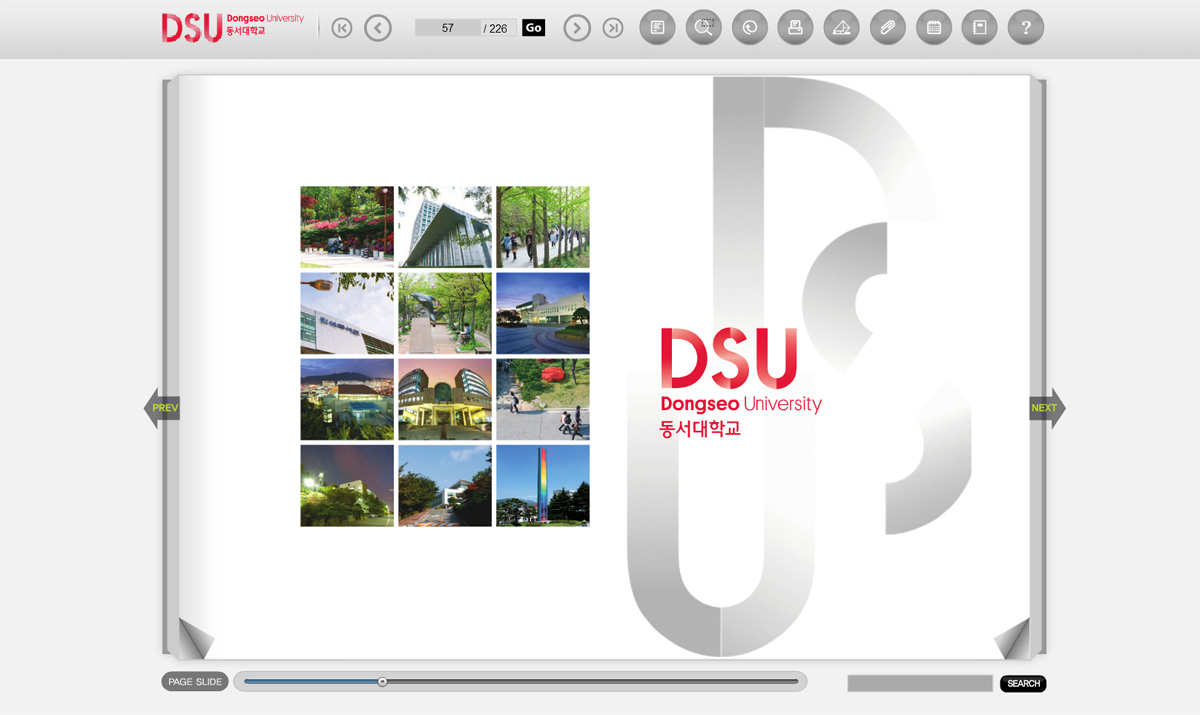Advance to next page using toolbar arrow
1200x715 pixels.
[577, 28]
